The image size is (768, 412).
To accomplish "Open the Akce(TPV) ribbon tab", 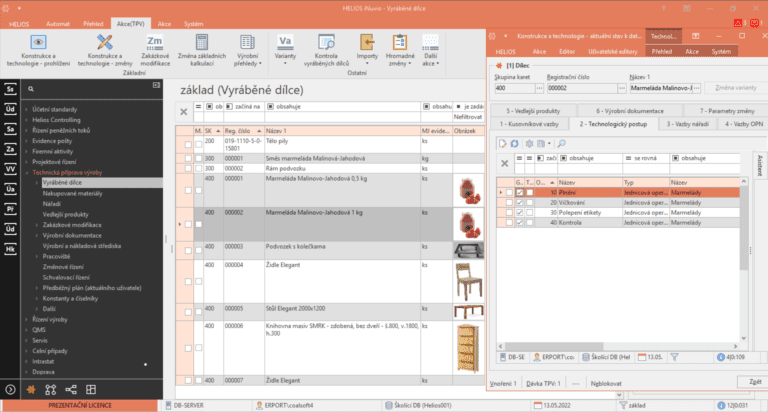I will [x=130, y=24].
